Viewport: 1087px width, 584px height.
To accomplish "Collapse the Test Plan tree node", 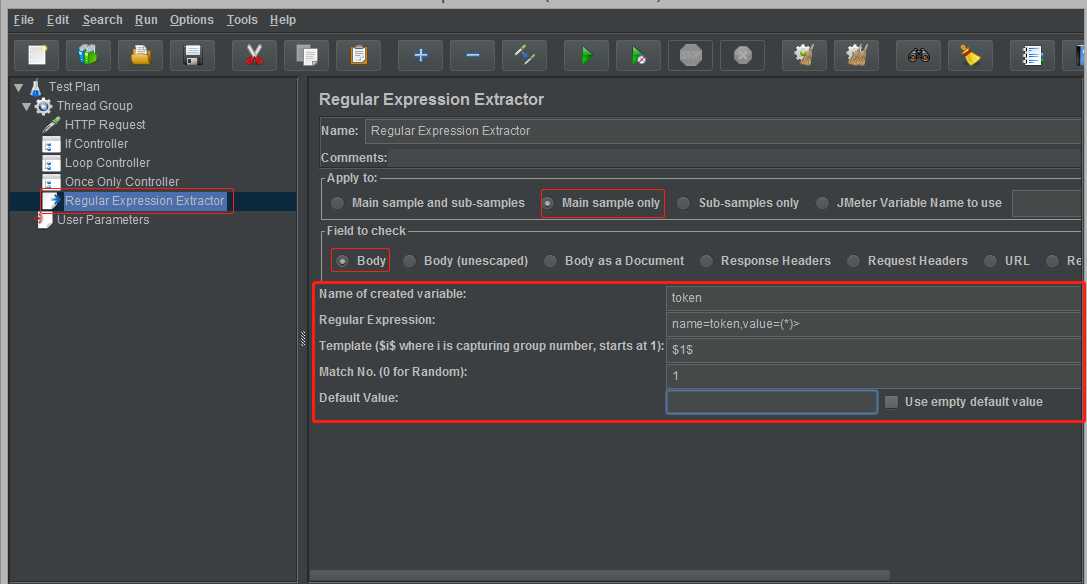I will click(x=19, y=87).
